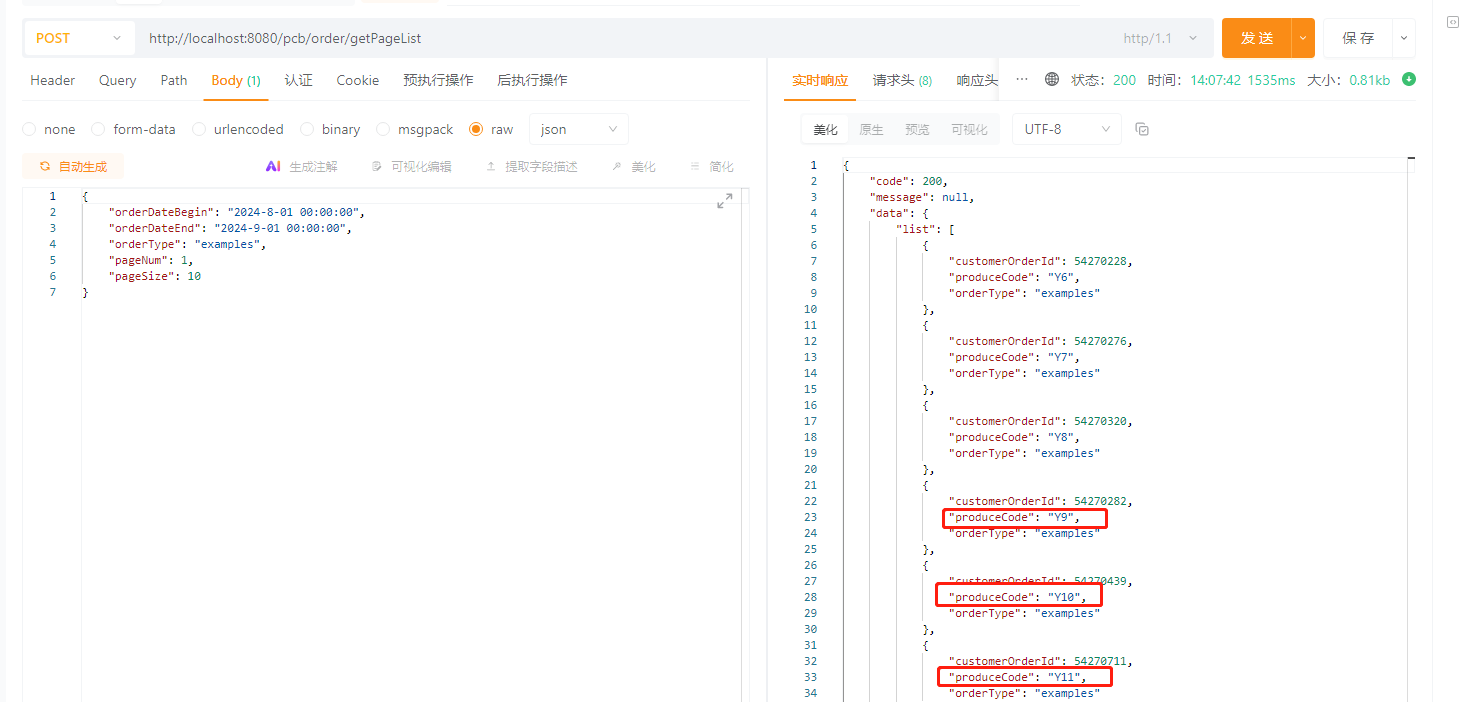Open the POST request method dropdown
Screen dimensions: 1464x702
pyautogui.click(x=78, y=38)
